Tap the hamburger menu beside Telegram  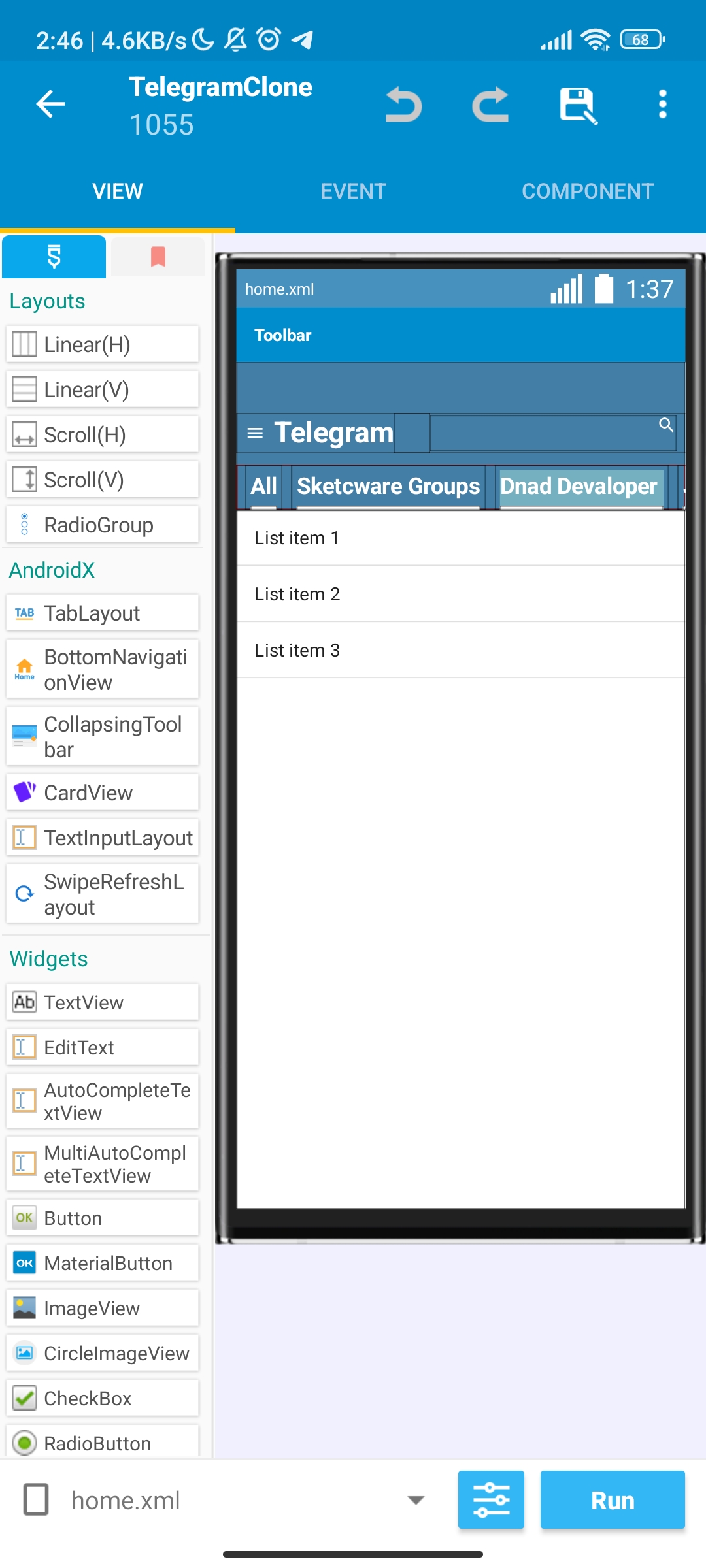[x=255, y=433]
